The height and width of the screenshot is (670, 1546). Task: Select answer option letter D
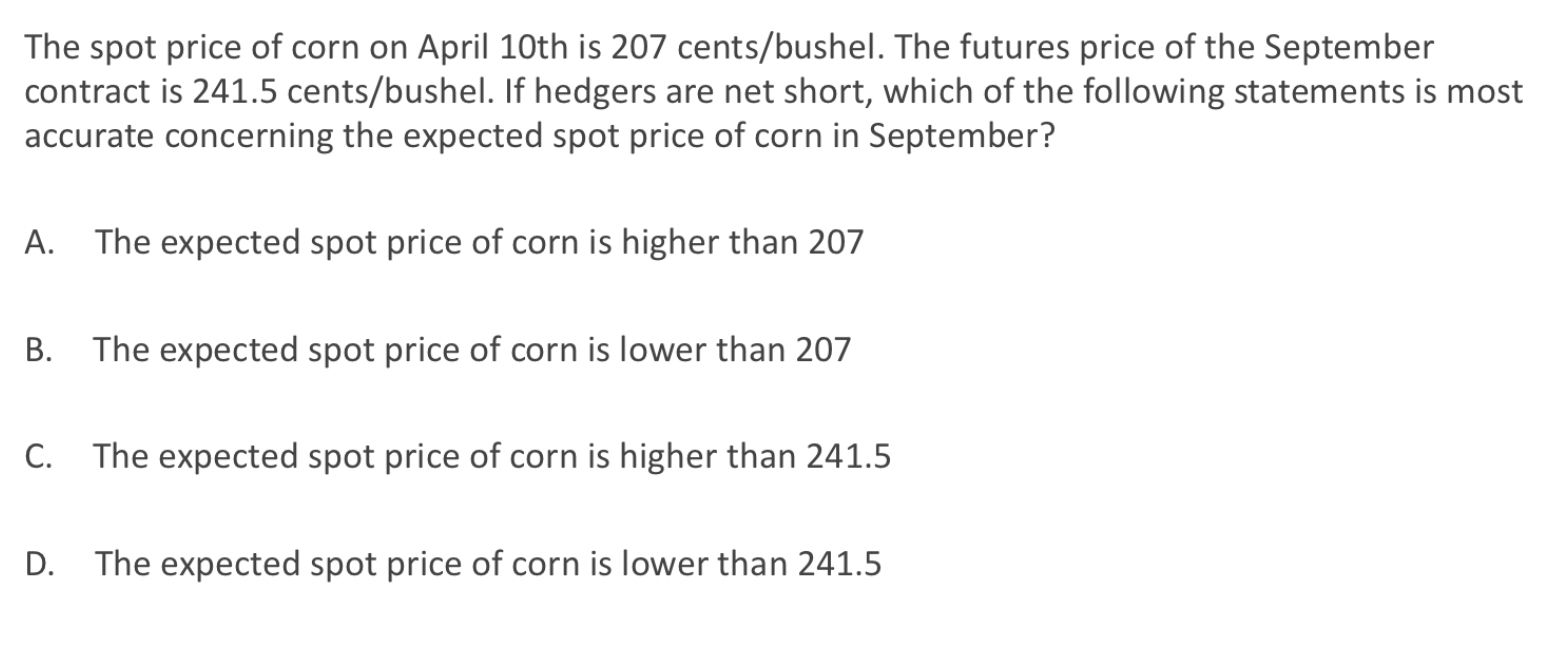39,564
